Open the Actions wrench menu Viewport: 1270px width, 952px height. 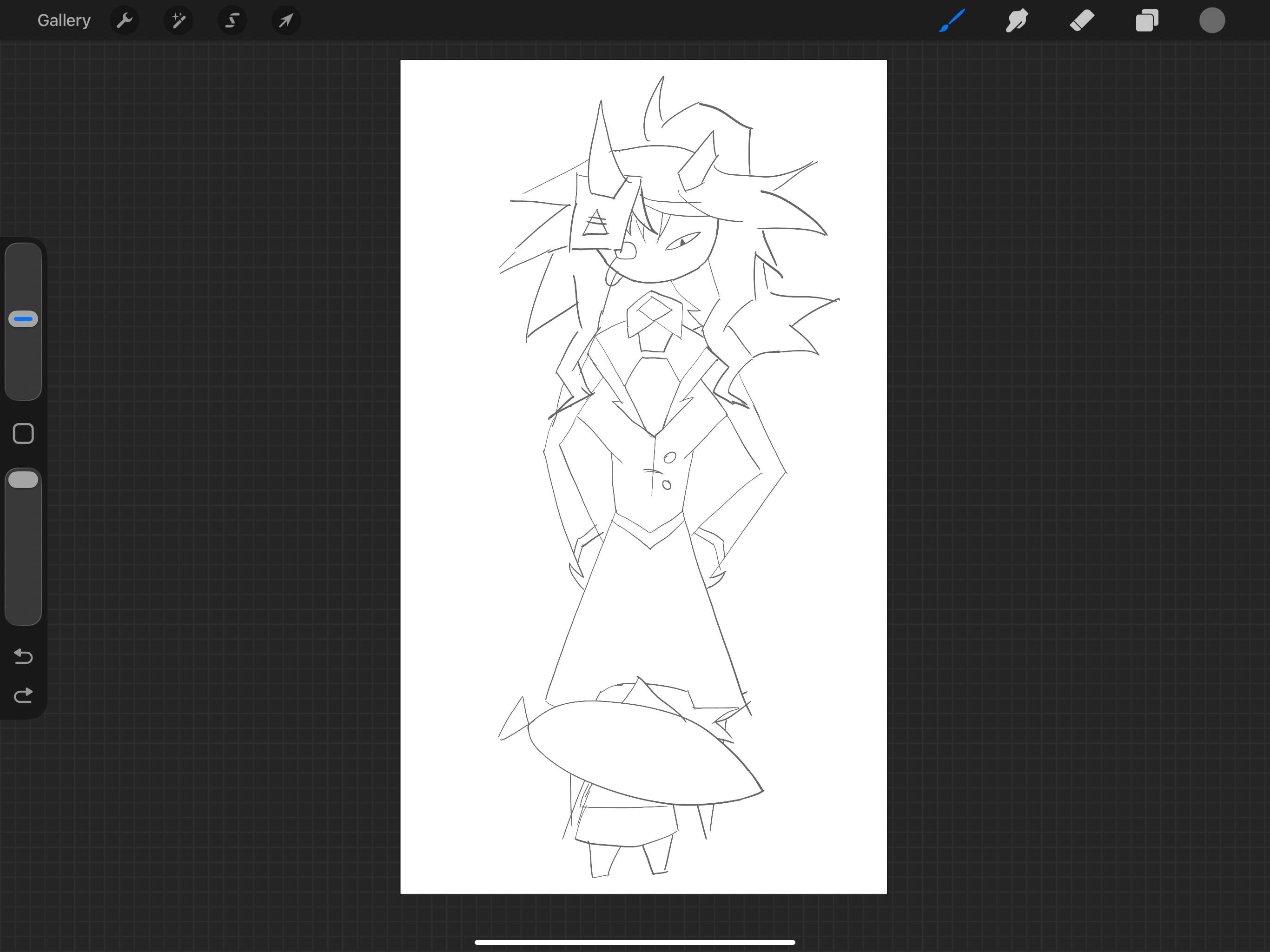(124, 20)
